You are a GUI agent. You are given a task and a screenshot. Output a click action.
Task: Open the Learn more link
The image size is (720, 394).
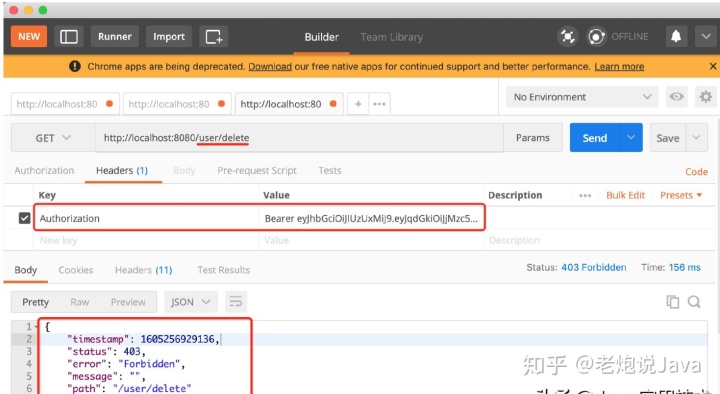619,67
